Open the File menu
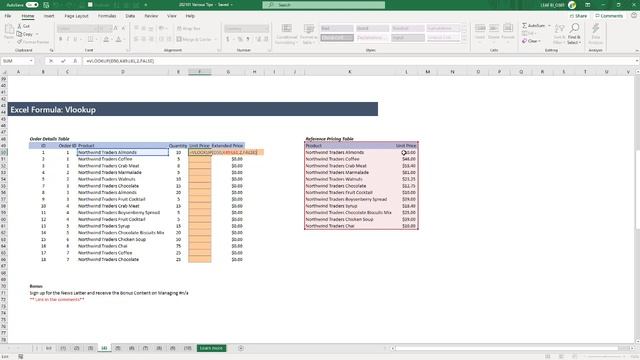Image resolution: width=640 pixels, height=360 pixels. click(x=8, y=16)
